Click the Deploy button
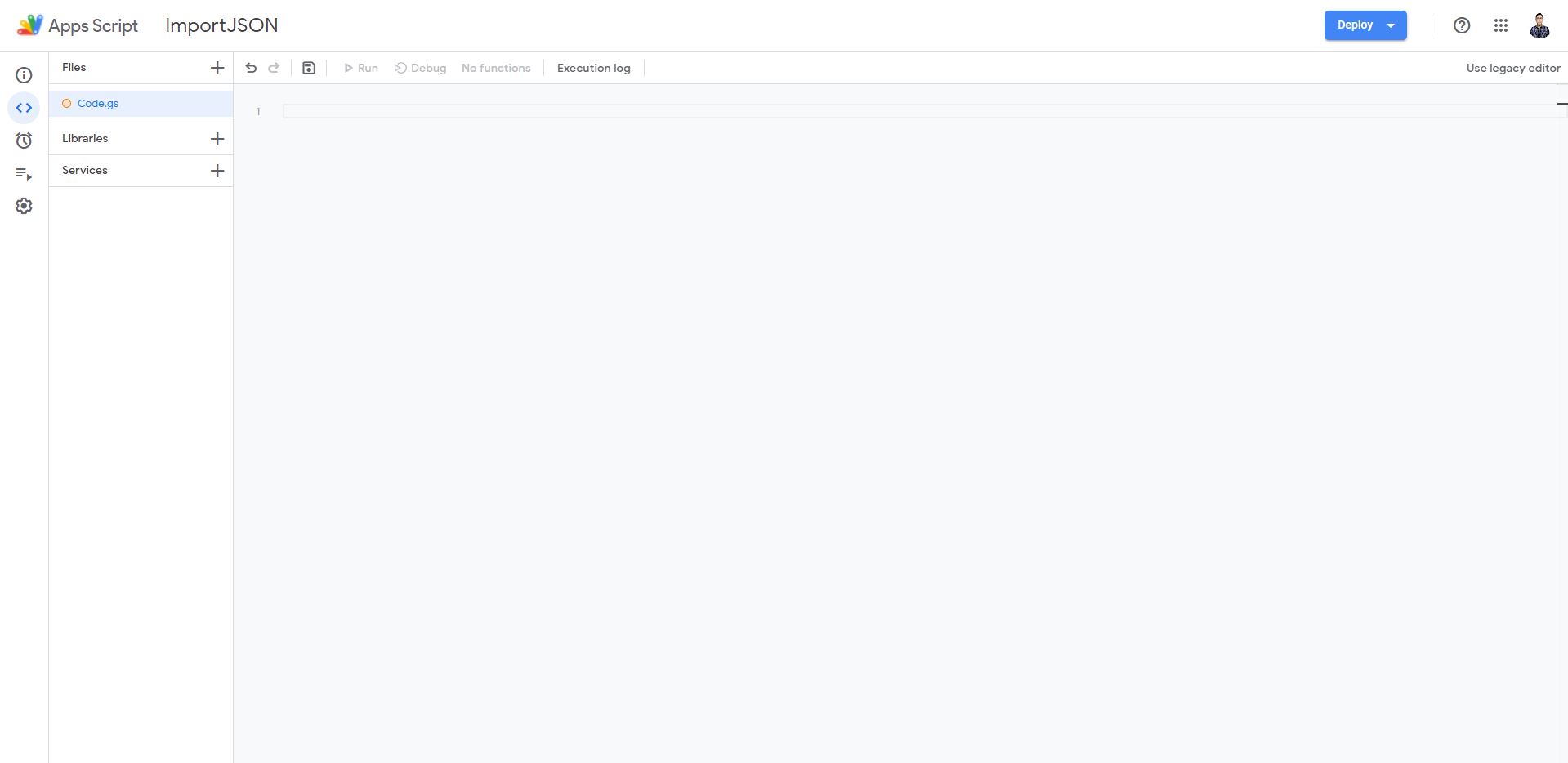 tap(1353, 25)
